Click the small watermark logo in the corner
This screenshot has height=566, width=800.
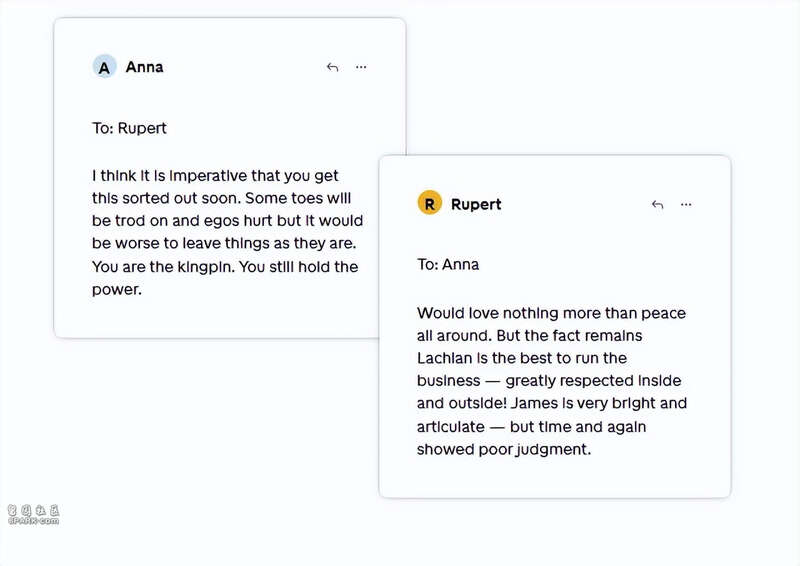34,514
